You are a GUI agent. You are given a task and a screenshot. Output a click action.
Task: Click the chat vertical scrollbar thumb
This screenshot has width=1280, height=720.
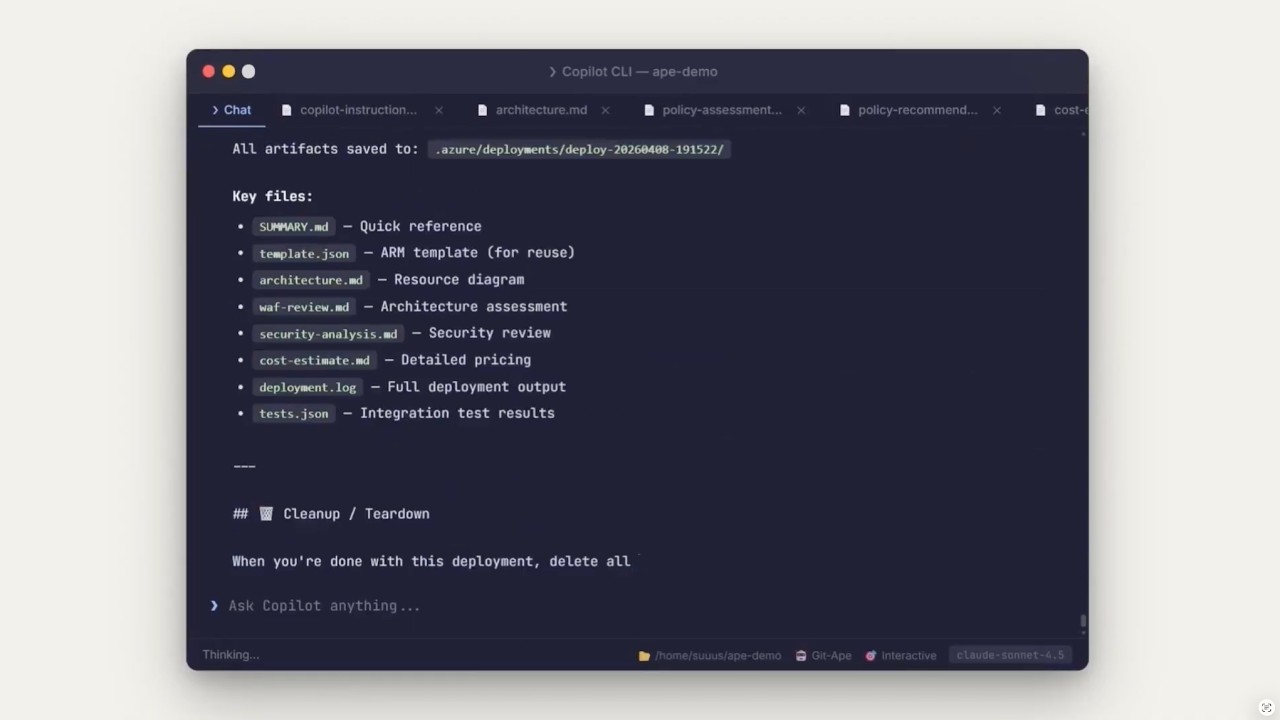[1083, 621]
